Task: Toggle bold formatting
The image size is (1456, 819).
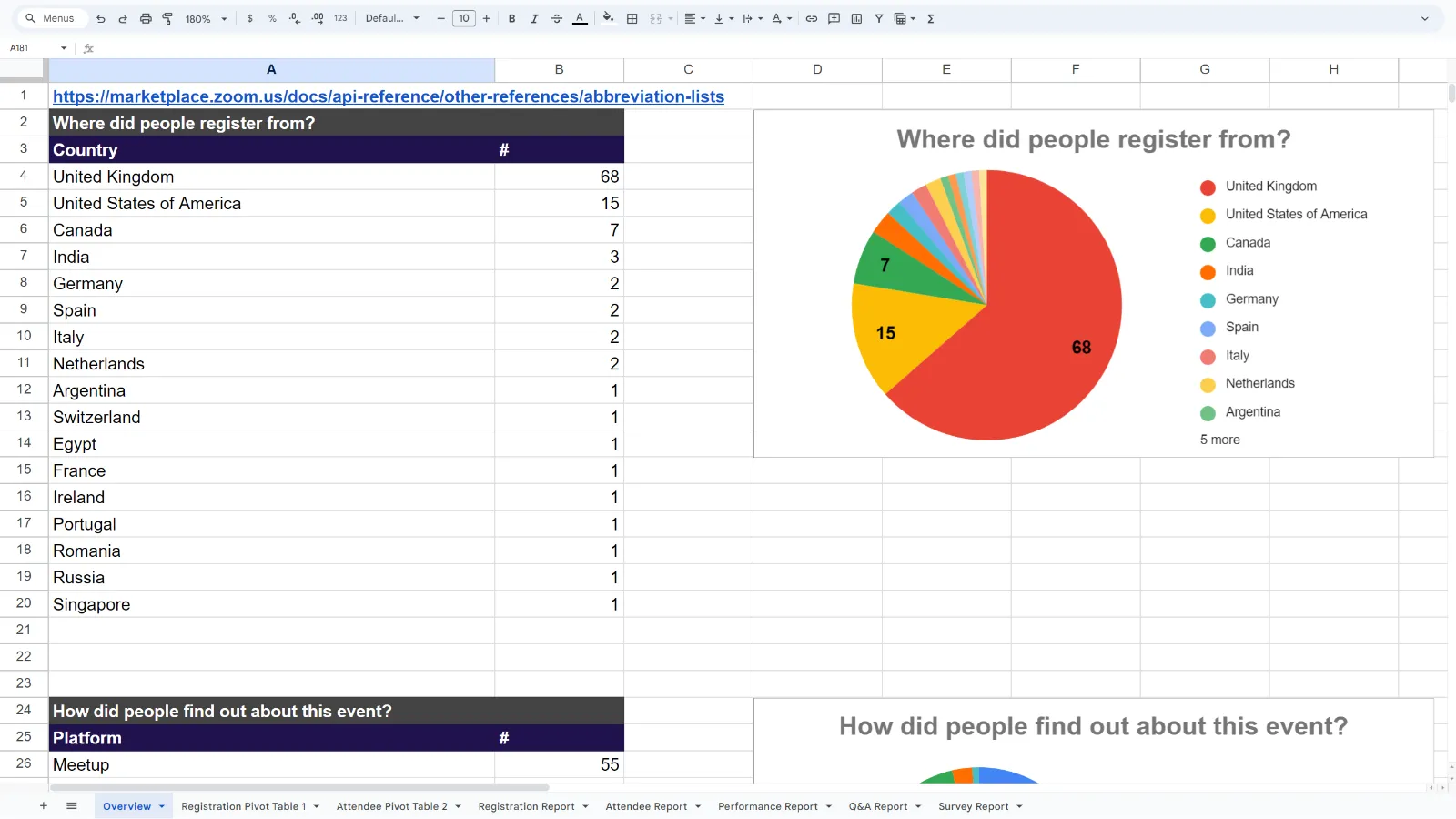Action: click(x=512, y=18)
